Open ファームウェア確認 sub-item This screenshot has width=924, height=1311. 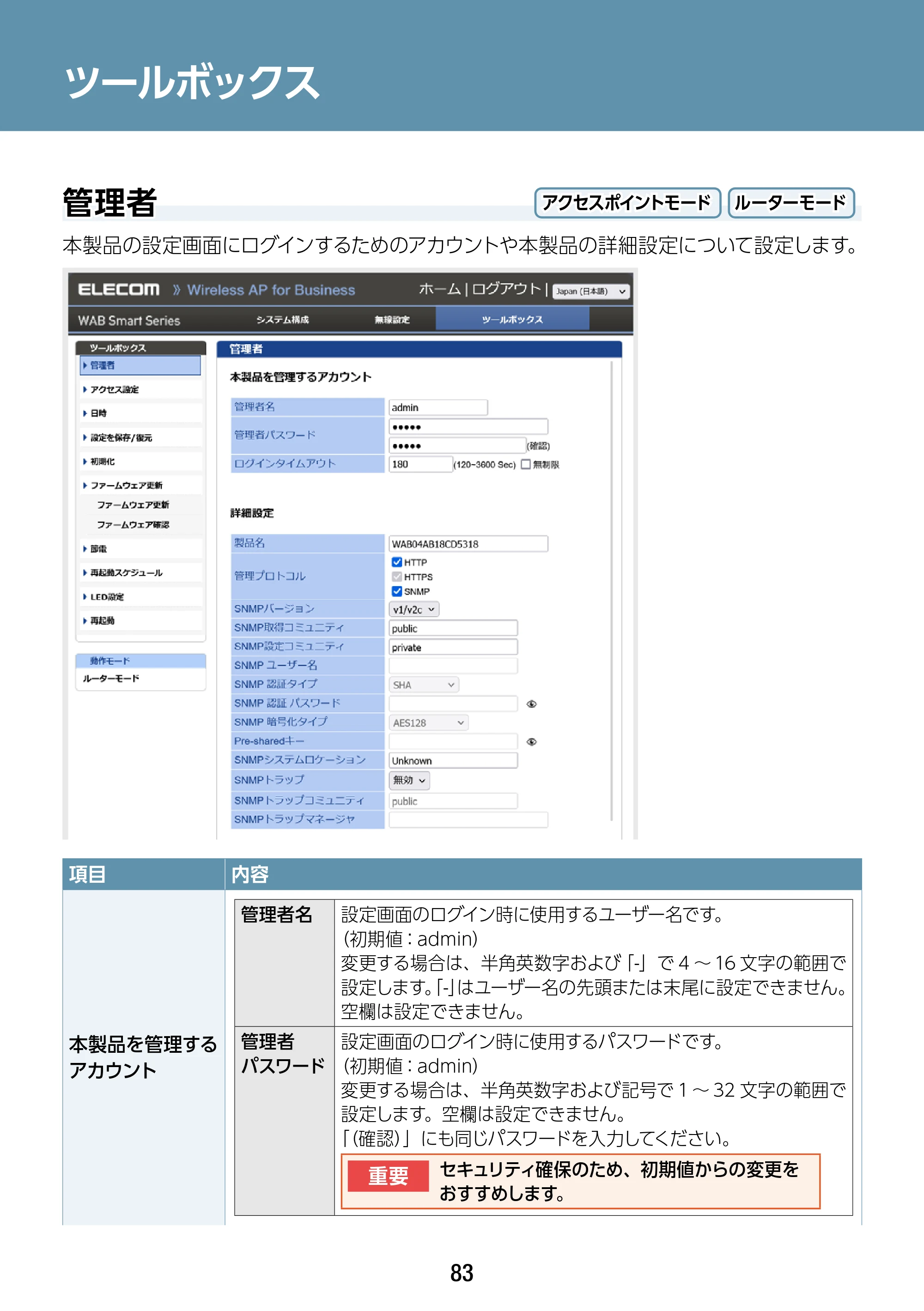133,525
